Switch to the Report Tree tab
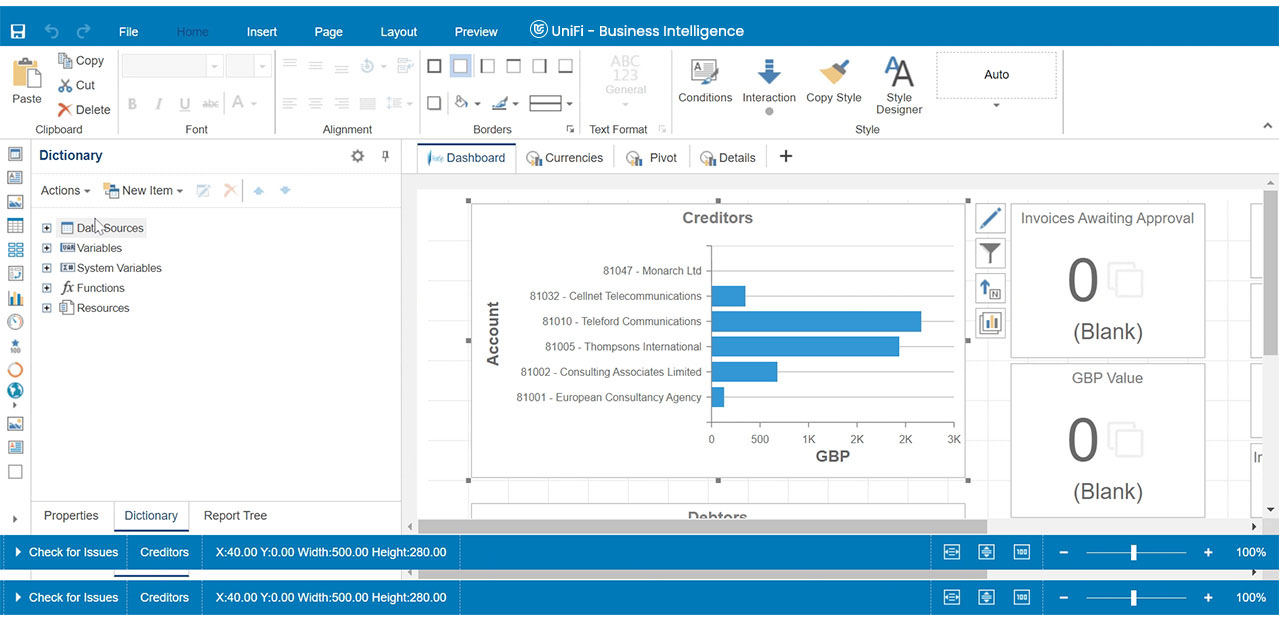1279x625 pixels. (235, 516)
